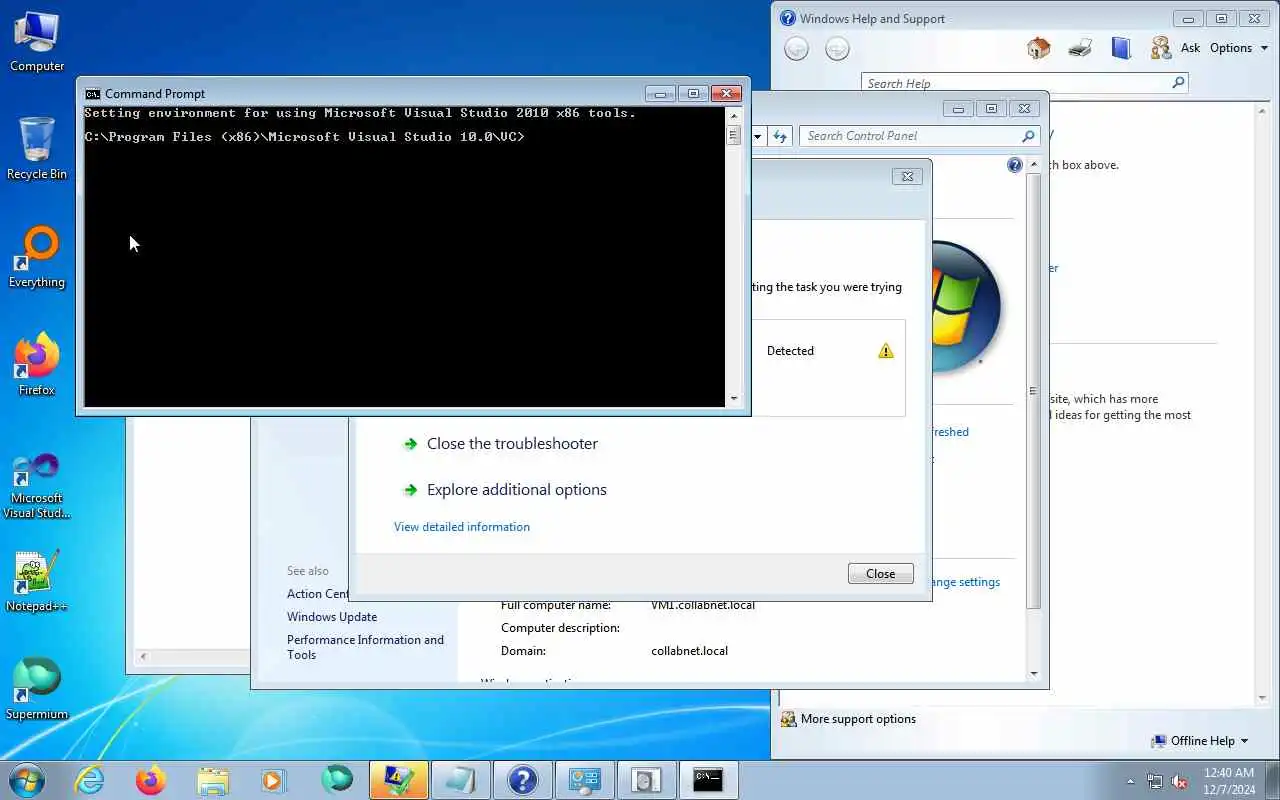
Task: Click VM1.collabnet.local full computer name
Action: point(703,605)
